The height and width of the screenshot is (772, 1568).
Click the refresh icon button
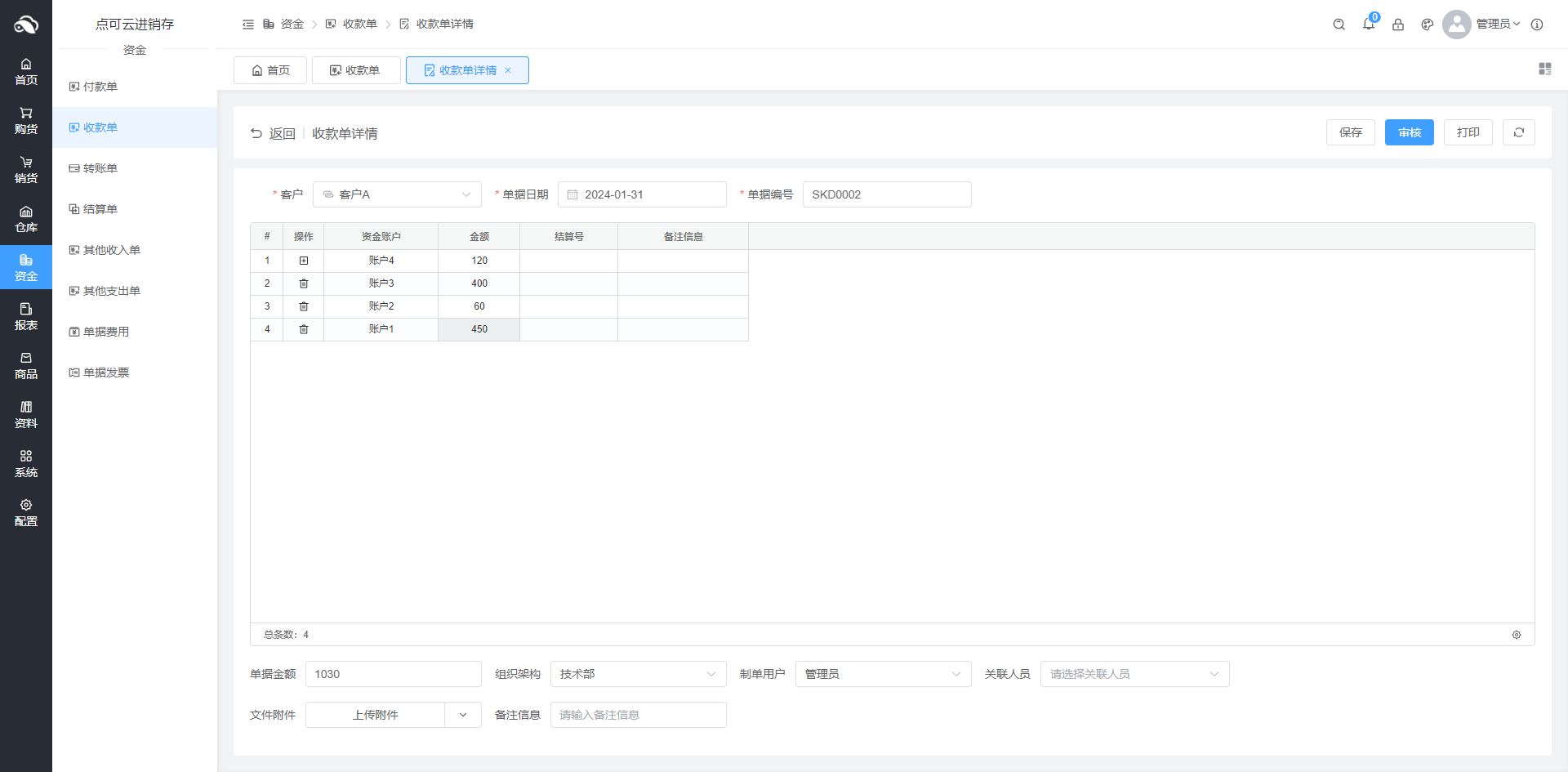(x=1518, y=132)
